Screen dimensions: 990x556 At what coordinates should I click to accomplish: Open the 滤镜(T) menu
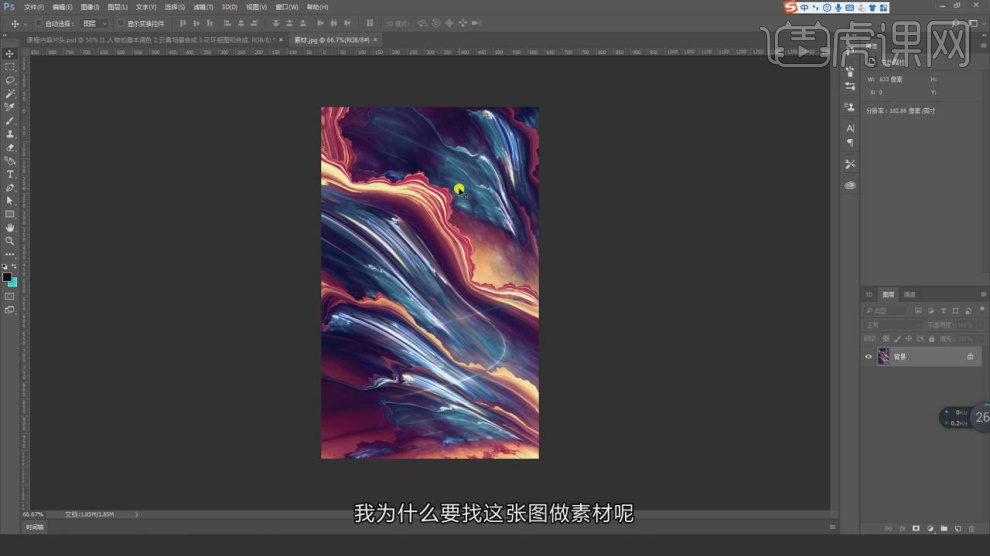[x=203, y=7]
